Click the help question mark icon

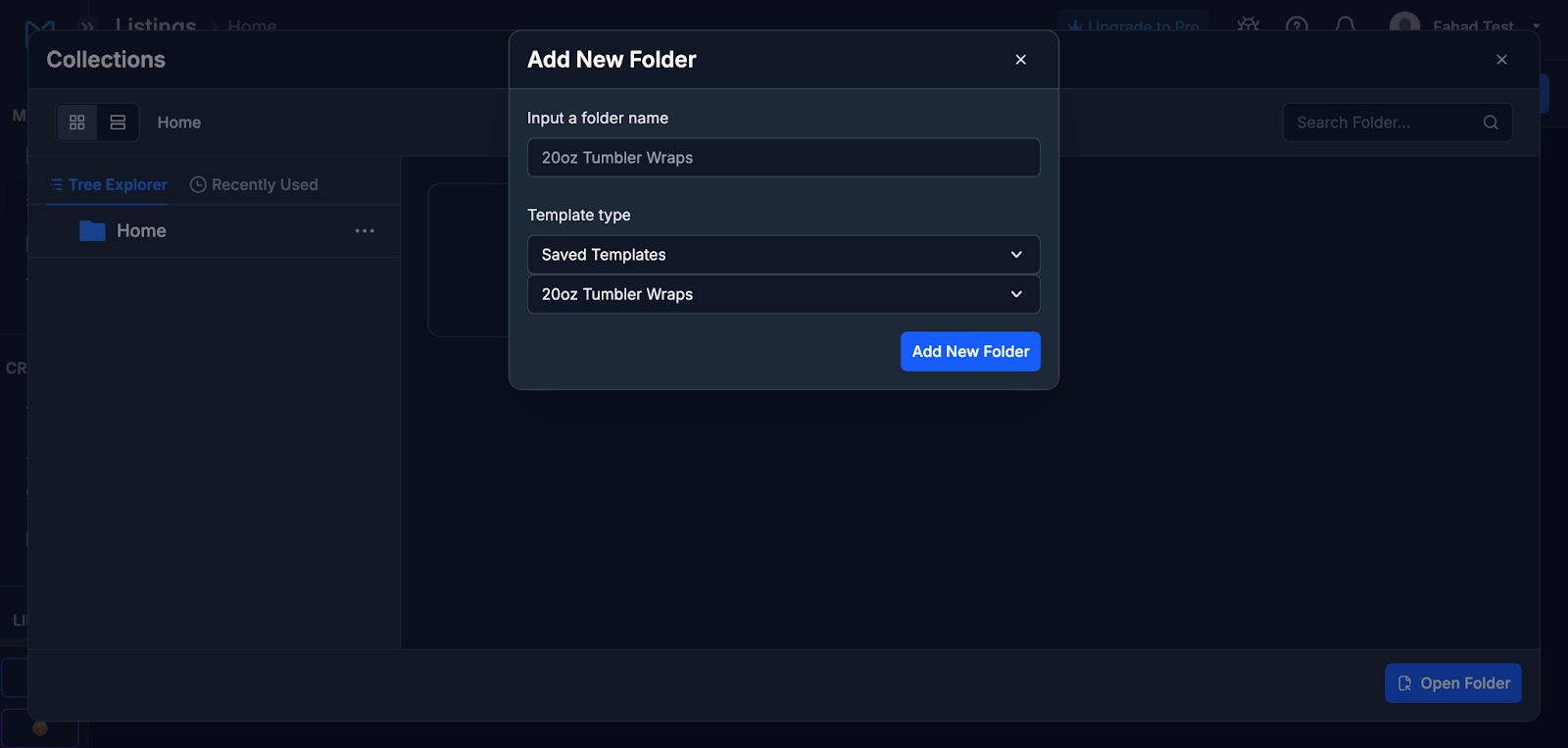[1297, 25]
